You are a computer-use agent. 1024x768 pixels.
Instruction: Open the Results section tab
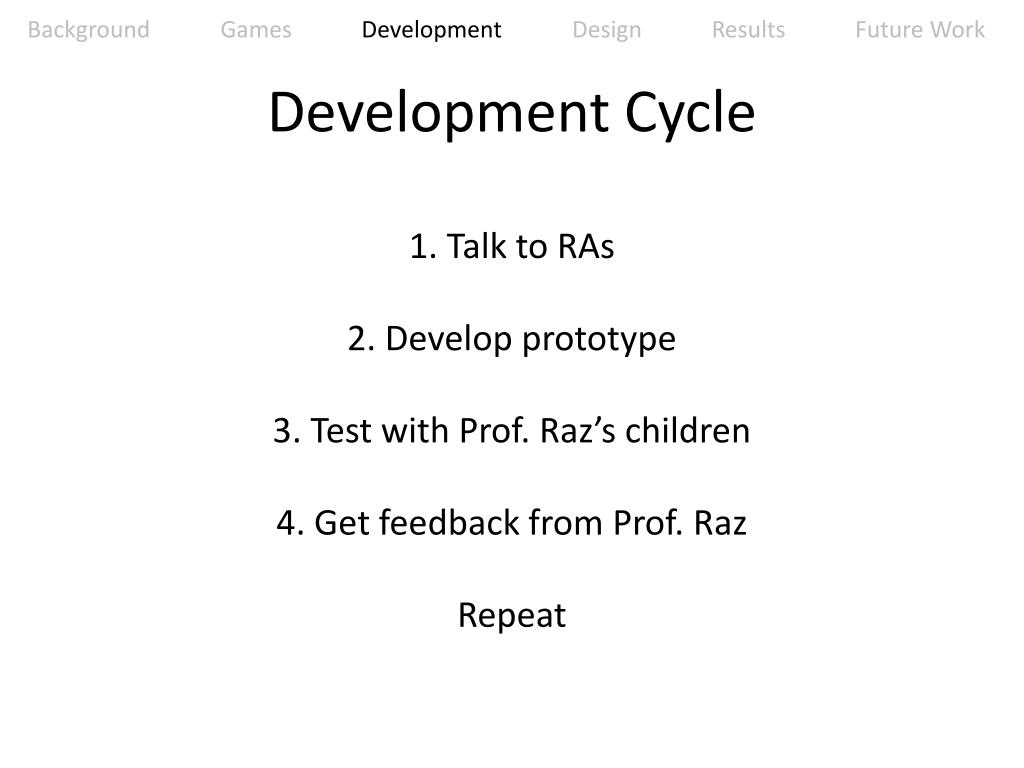click(x=748, y=29)
